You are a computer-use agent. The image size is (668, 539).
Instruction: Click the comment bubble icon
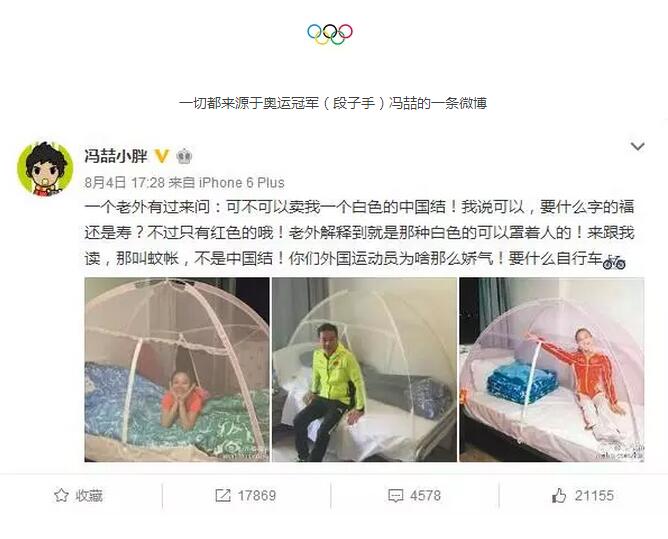click(395, 496)
